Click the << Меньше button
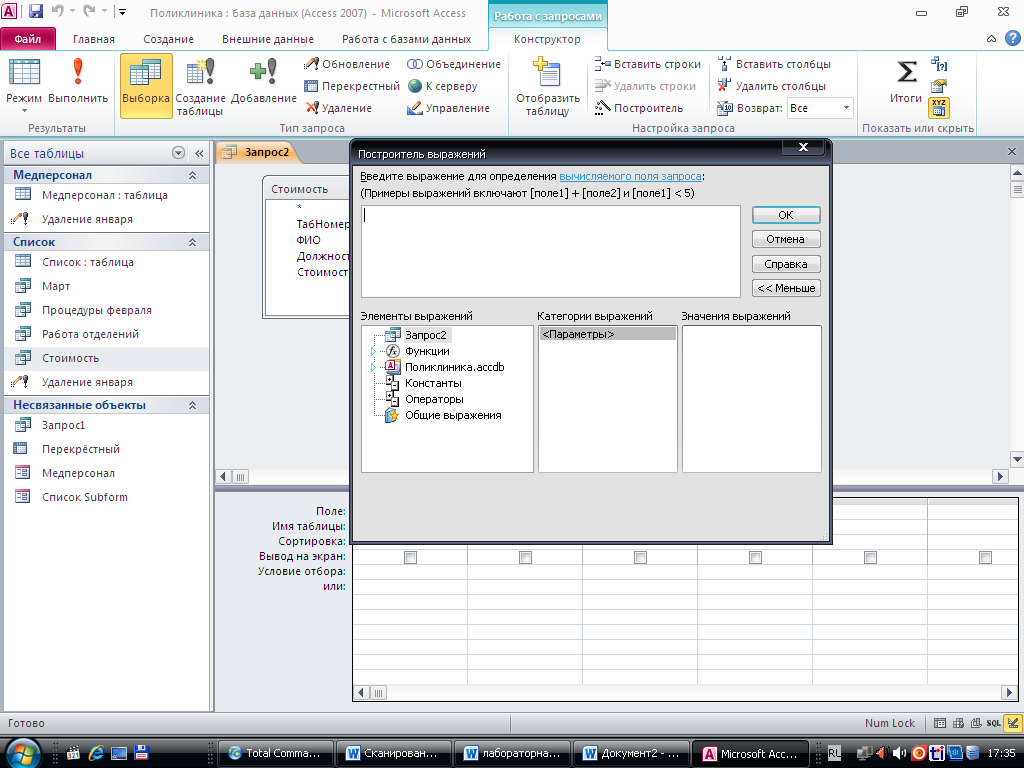Screen dimensions: 1024x768 tap(786, 289)
